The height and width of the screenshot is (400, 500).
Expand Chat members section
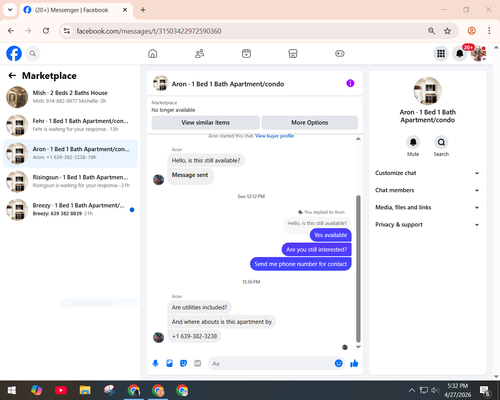(x=427, y=190)
